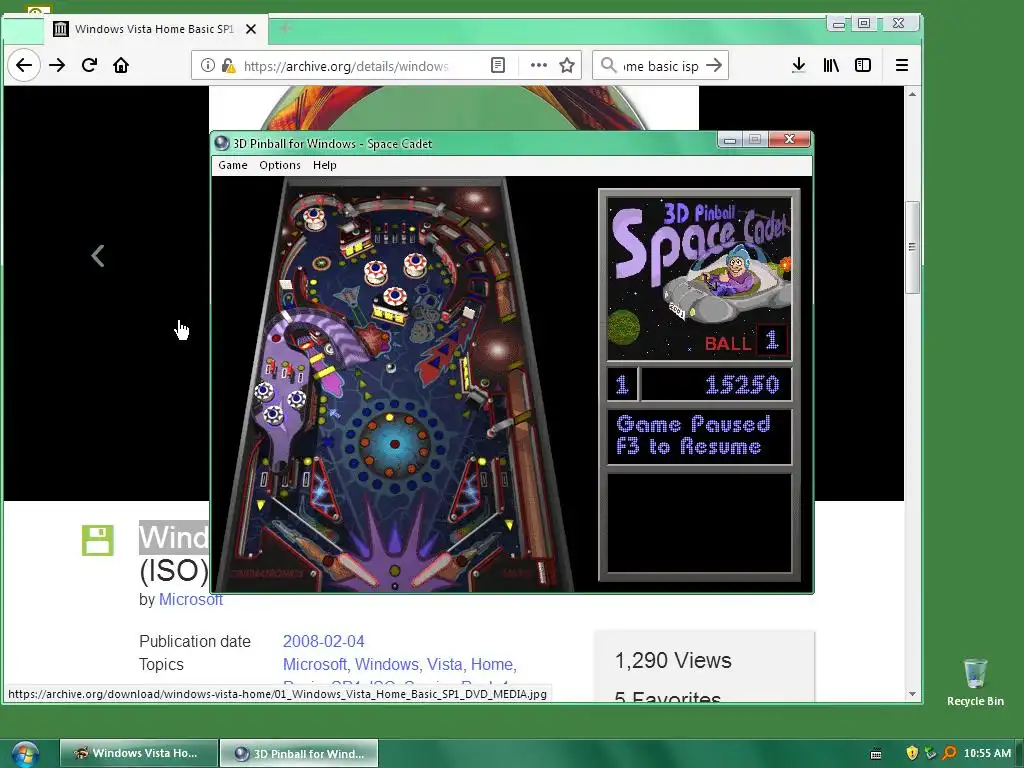The image size is (1024, 768).
Task: Open the Game menu in 3D Pinball
Action: 232,165
